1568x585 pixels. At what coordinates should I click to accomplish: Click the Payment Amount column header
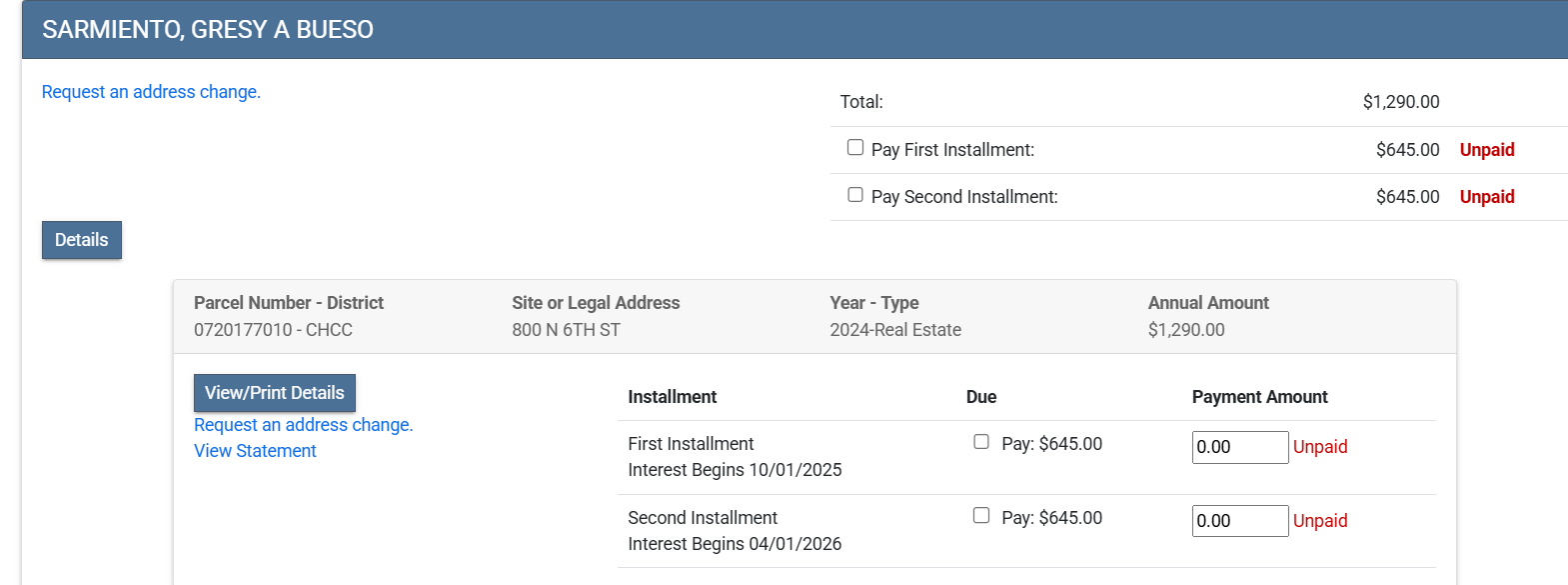(x=1259, y=397)
